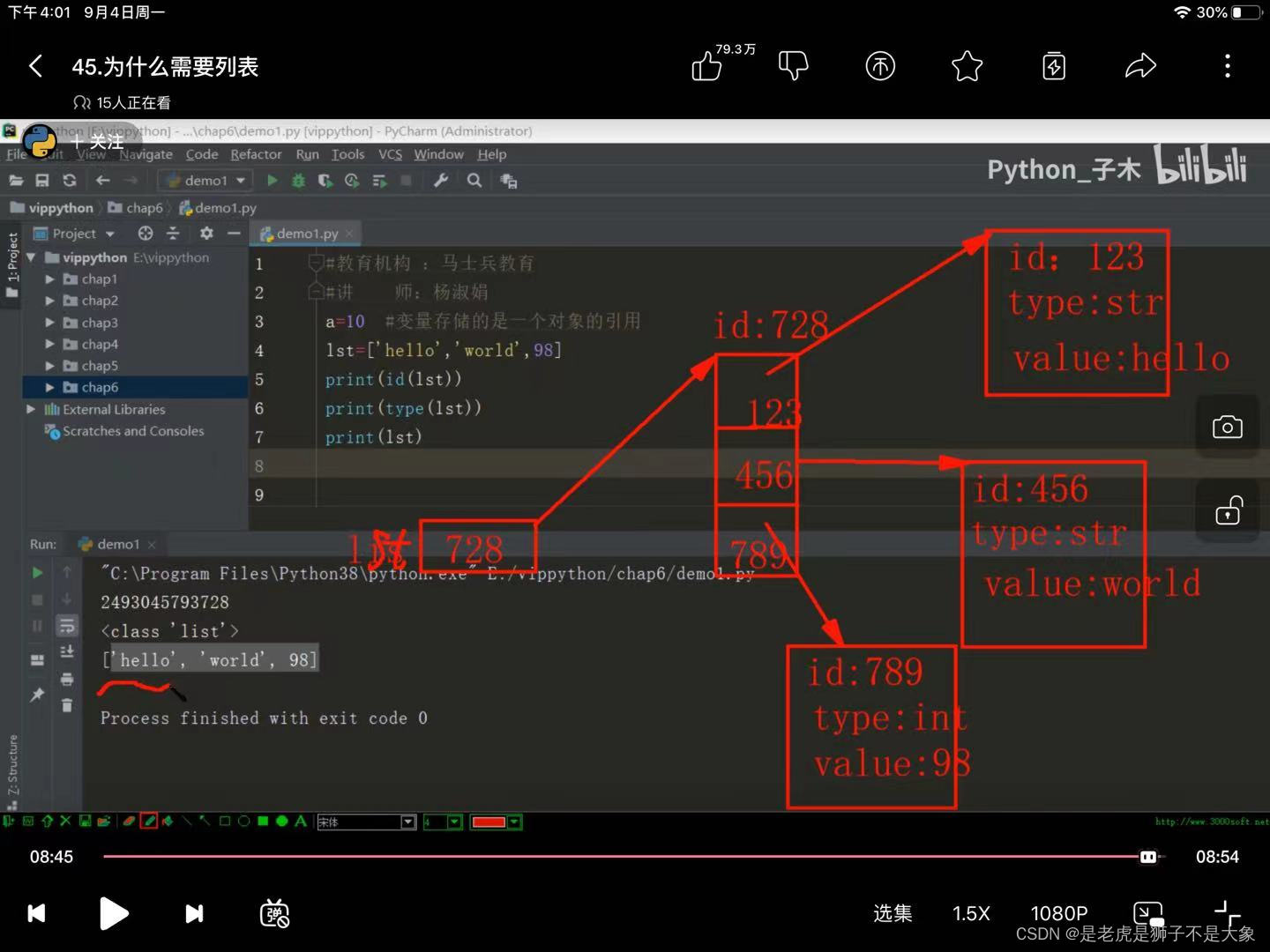Select the eraser annotation tool
The width and height of the screenshot is (1270, 952).
[129, 822]
